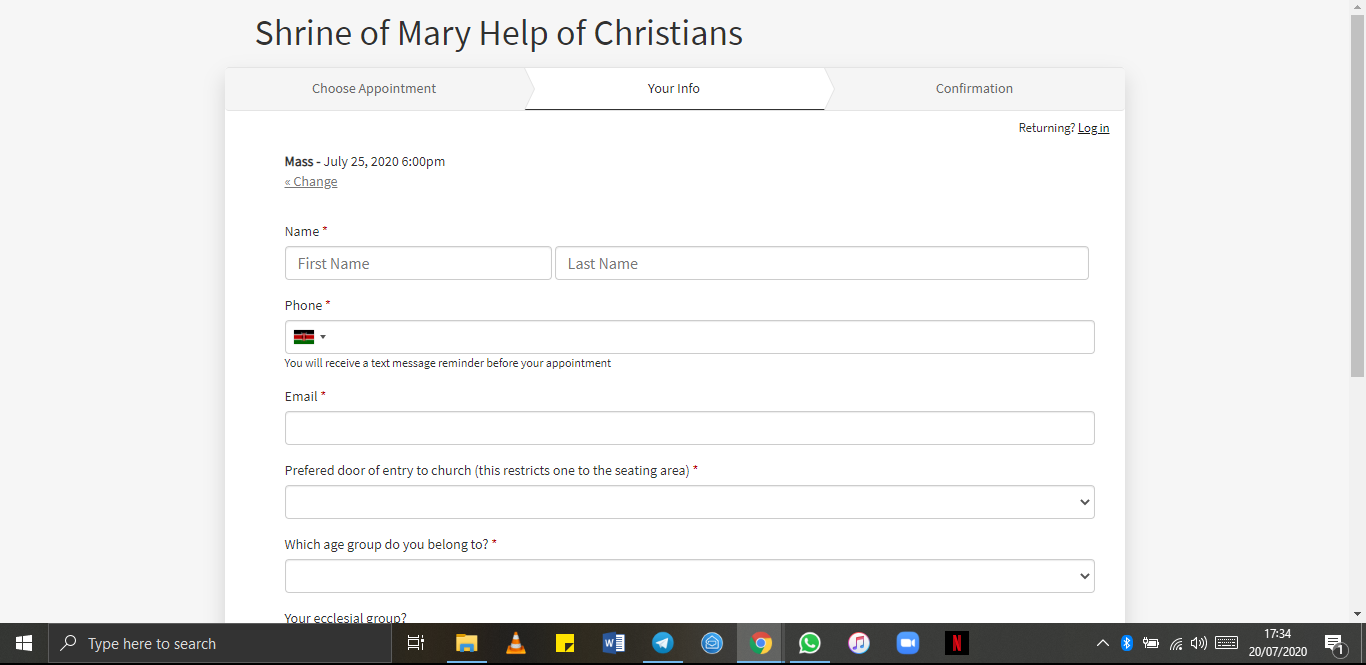
Task: Focus the First Name field
Action: coord(418,264)
